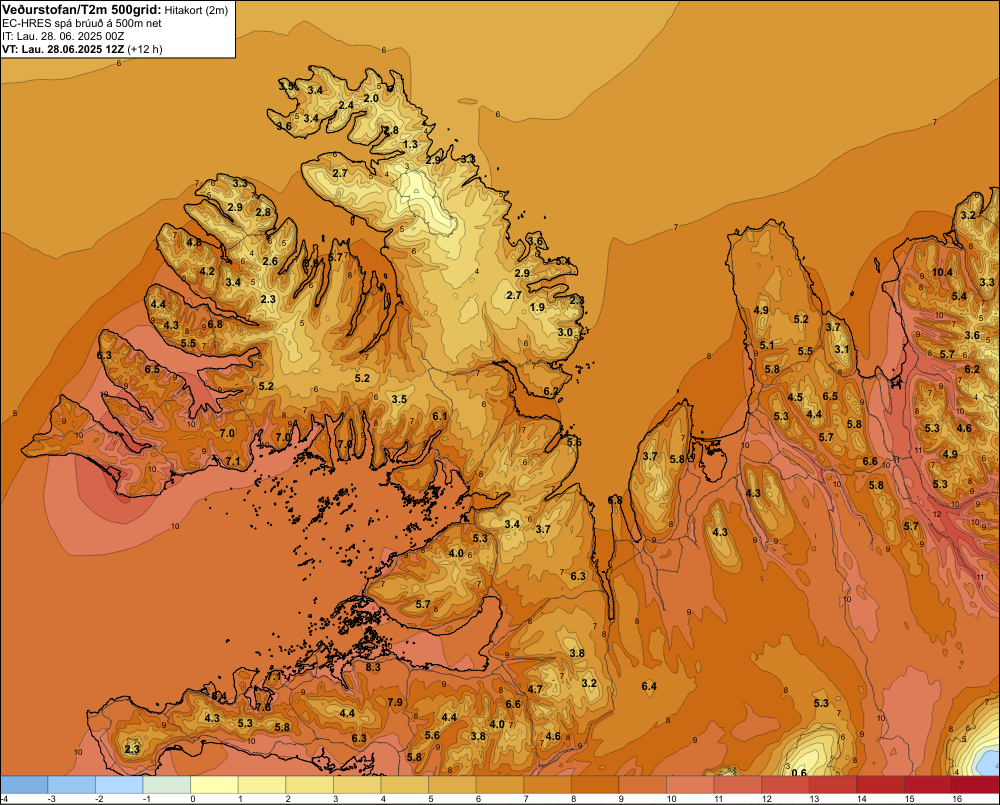Click the 7.8 temperature value

tap(263, 707)
